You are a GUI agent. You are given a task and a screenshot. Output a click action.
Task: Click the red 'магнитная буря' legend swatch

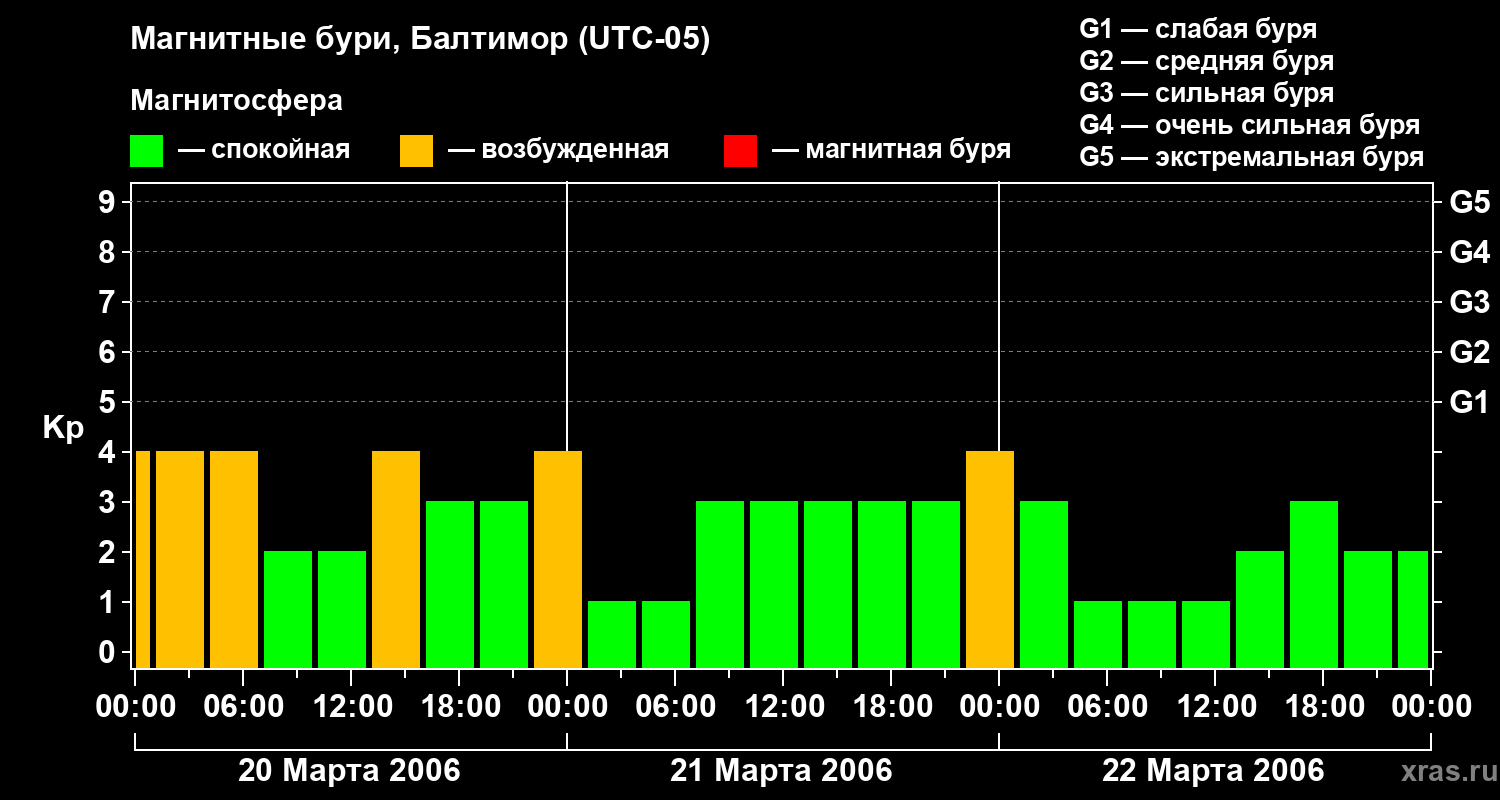coord(740,151)
